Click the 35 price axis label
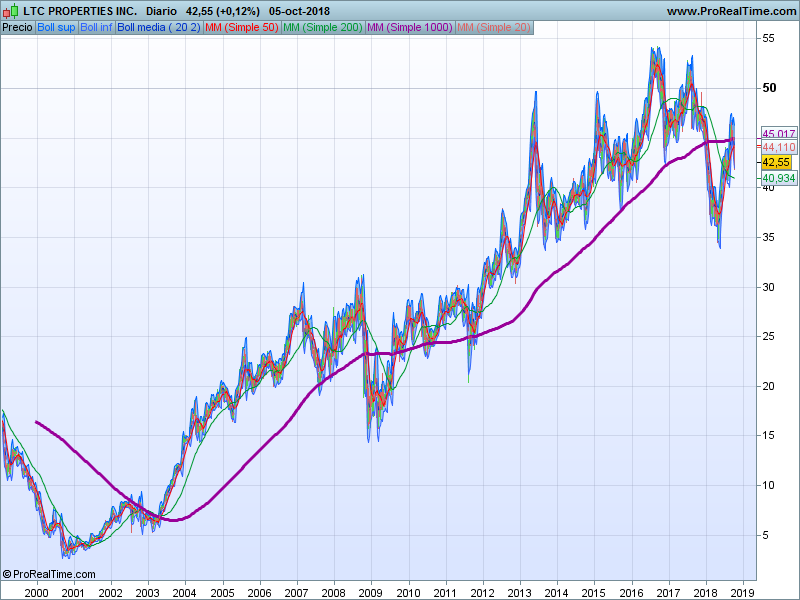This screenshot has height=600, width=800. coord(768,237)
